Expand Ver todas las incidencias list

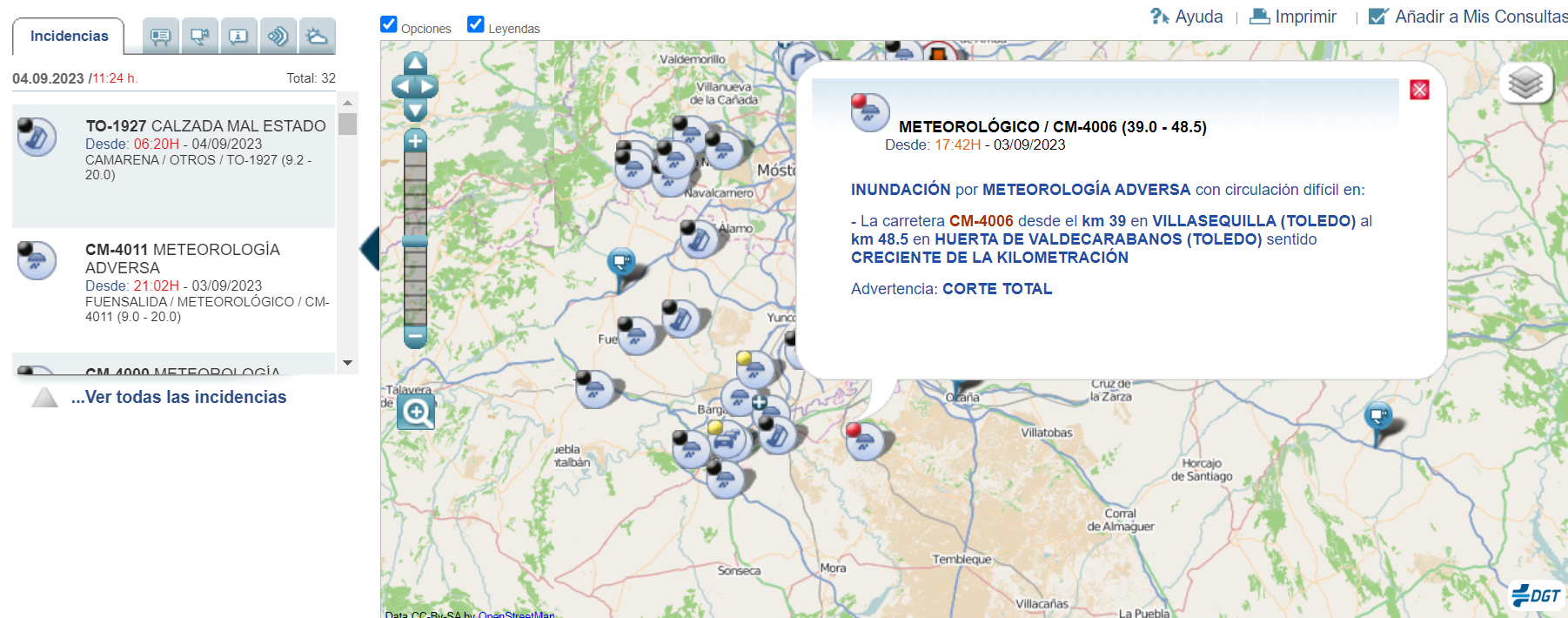coord(178,397)
